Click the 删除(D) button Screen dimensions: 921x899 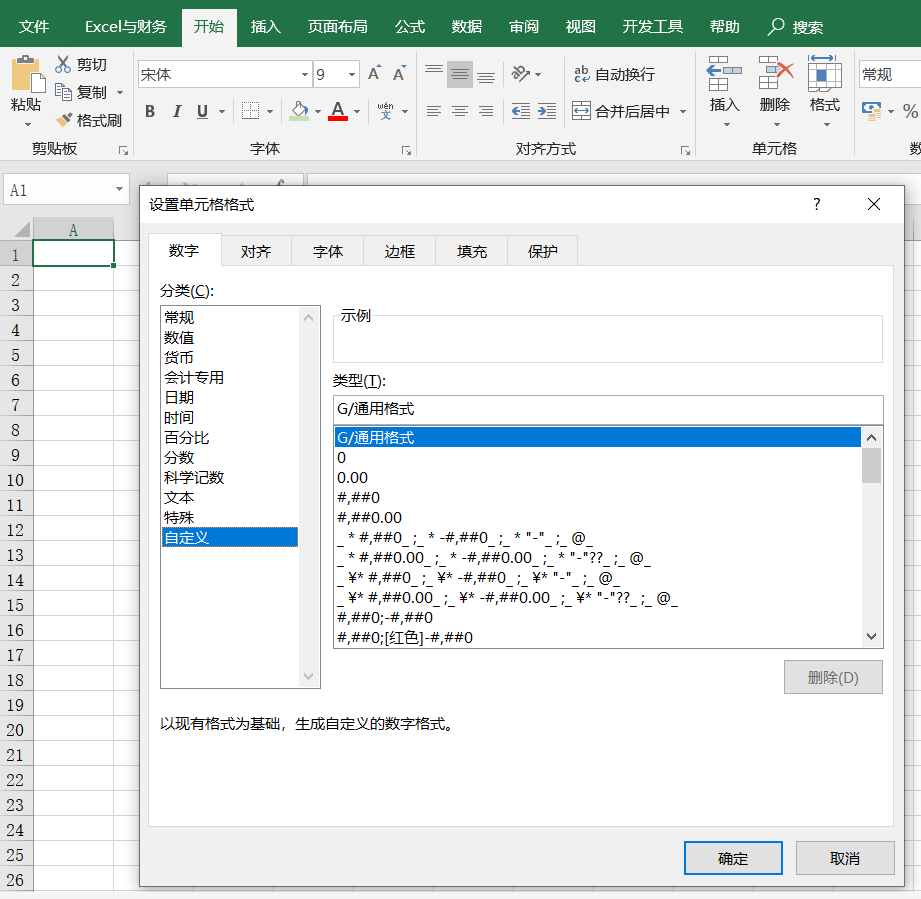pos(833,677)
